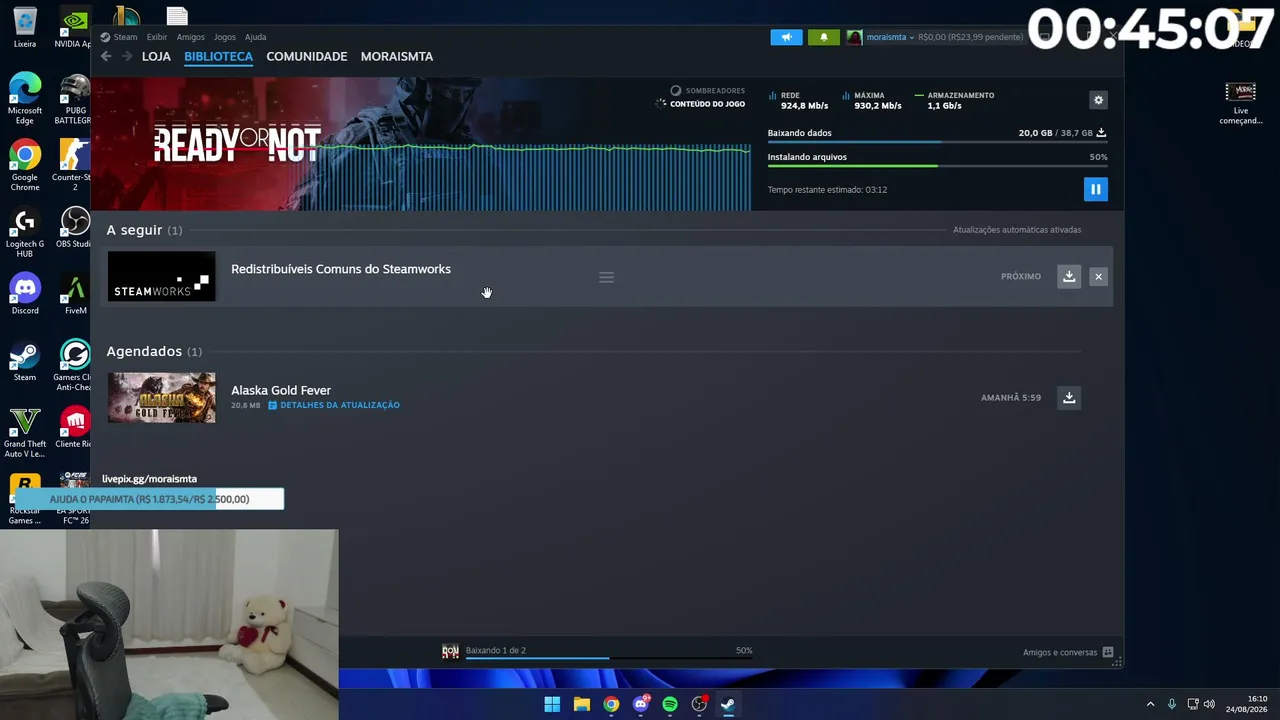
Task: Expand the system tray hidden icons
Action: pos(1150,704)
